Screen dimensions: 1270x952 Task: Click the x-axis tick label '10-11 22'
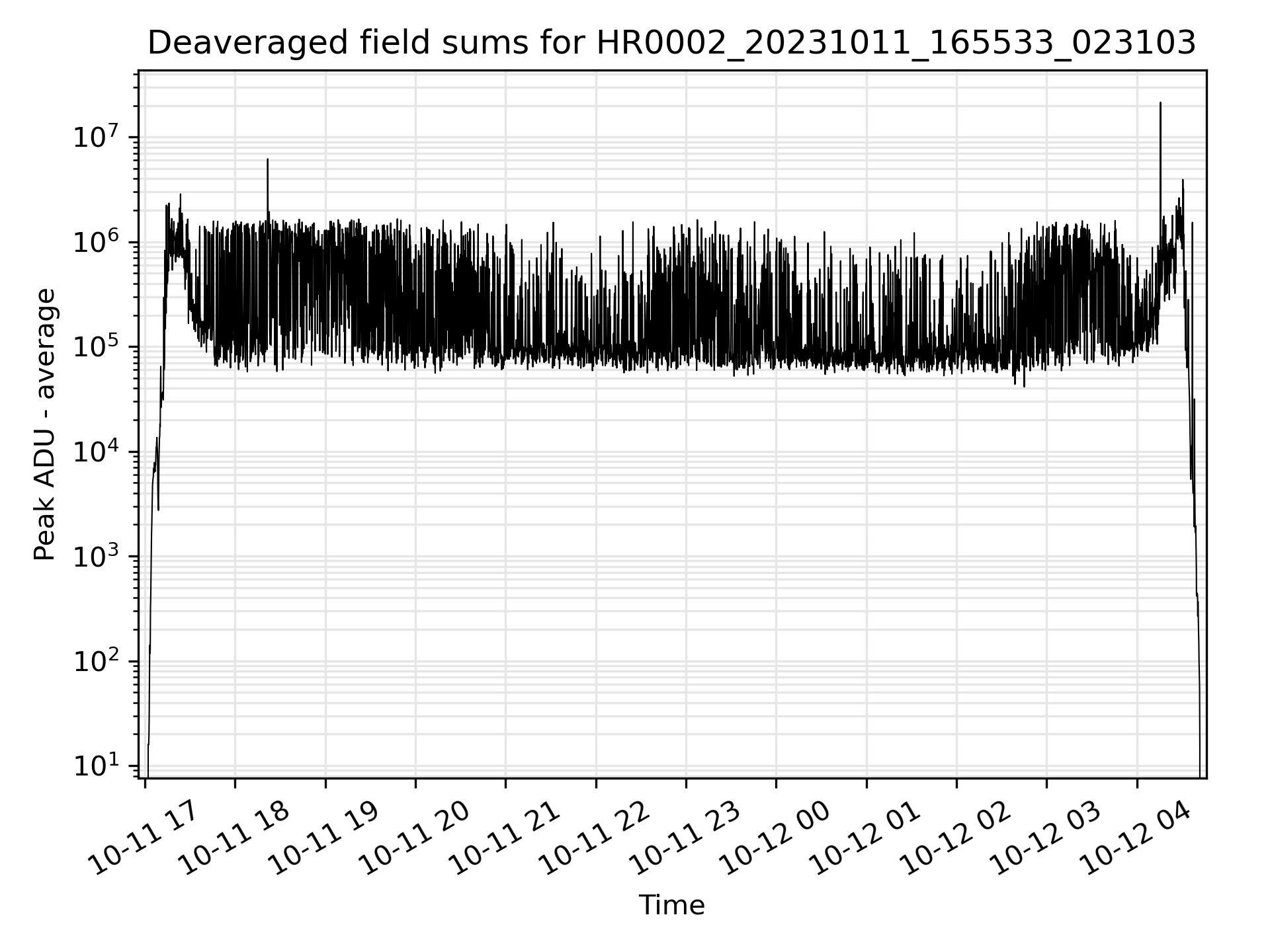(595, 837)
